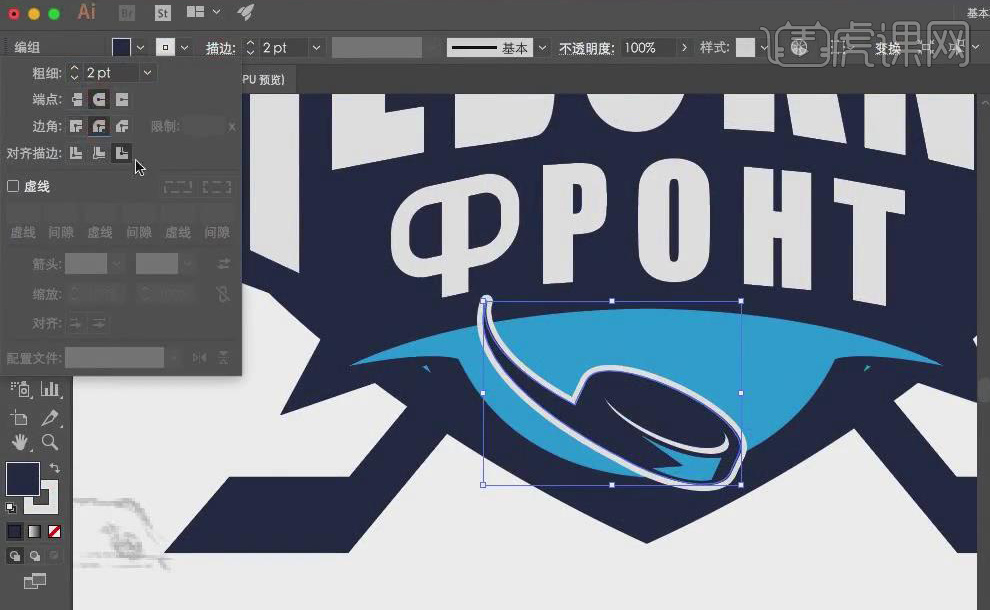Viewport: 990px width, 610px height.
Task: Select the round cap endpoint option
Action: coord(99,99)
